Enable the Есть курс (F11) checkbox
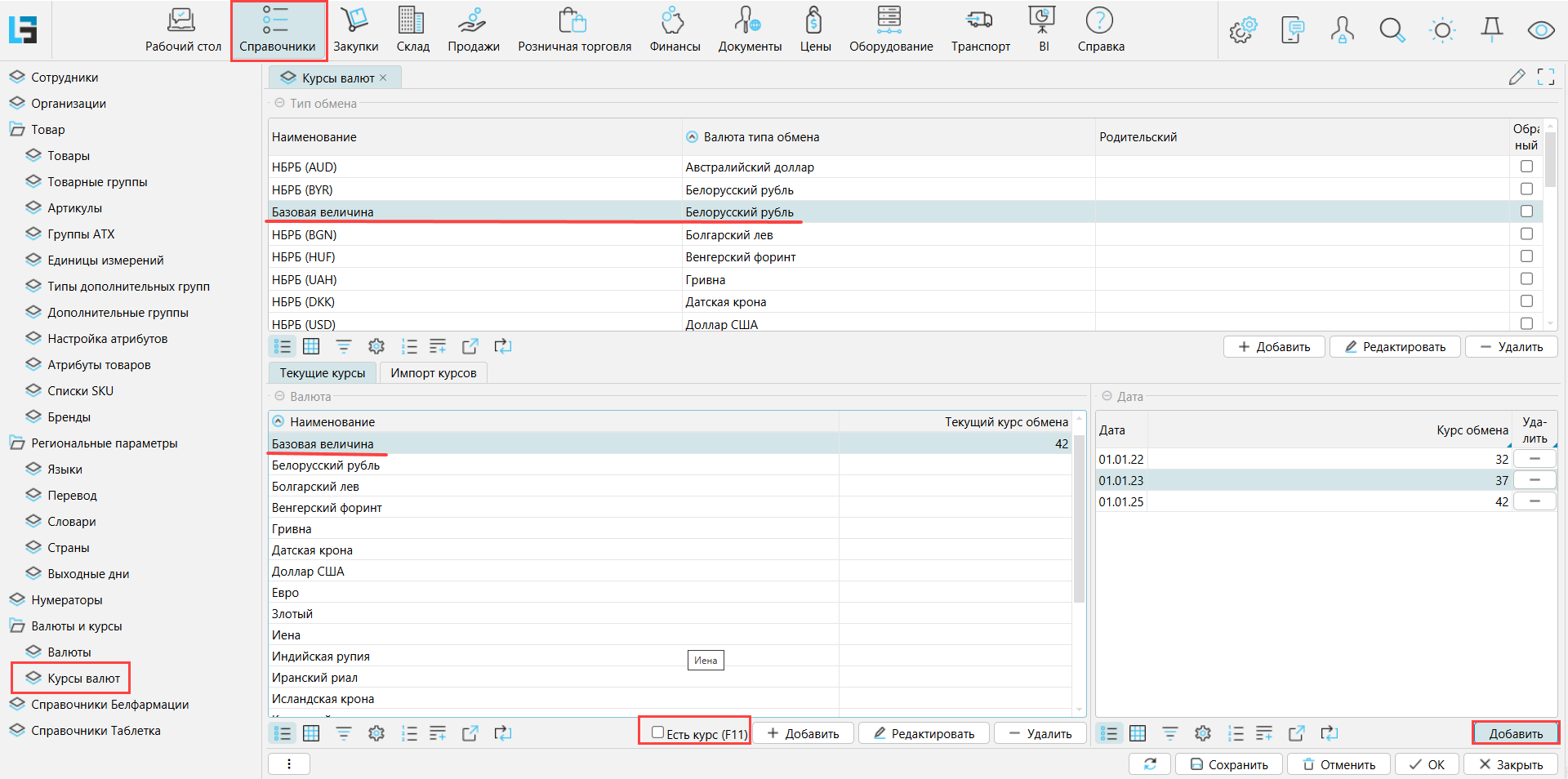 pos(657,732)
